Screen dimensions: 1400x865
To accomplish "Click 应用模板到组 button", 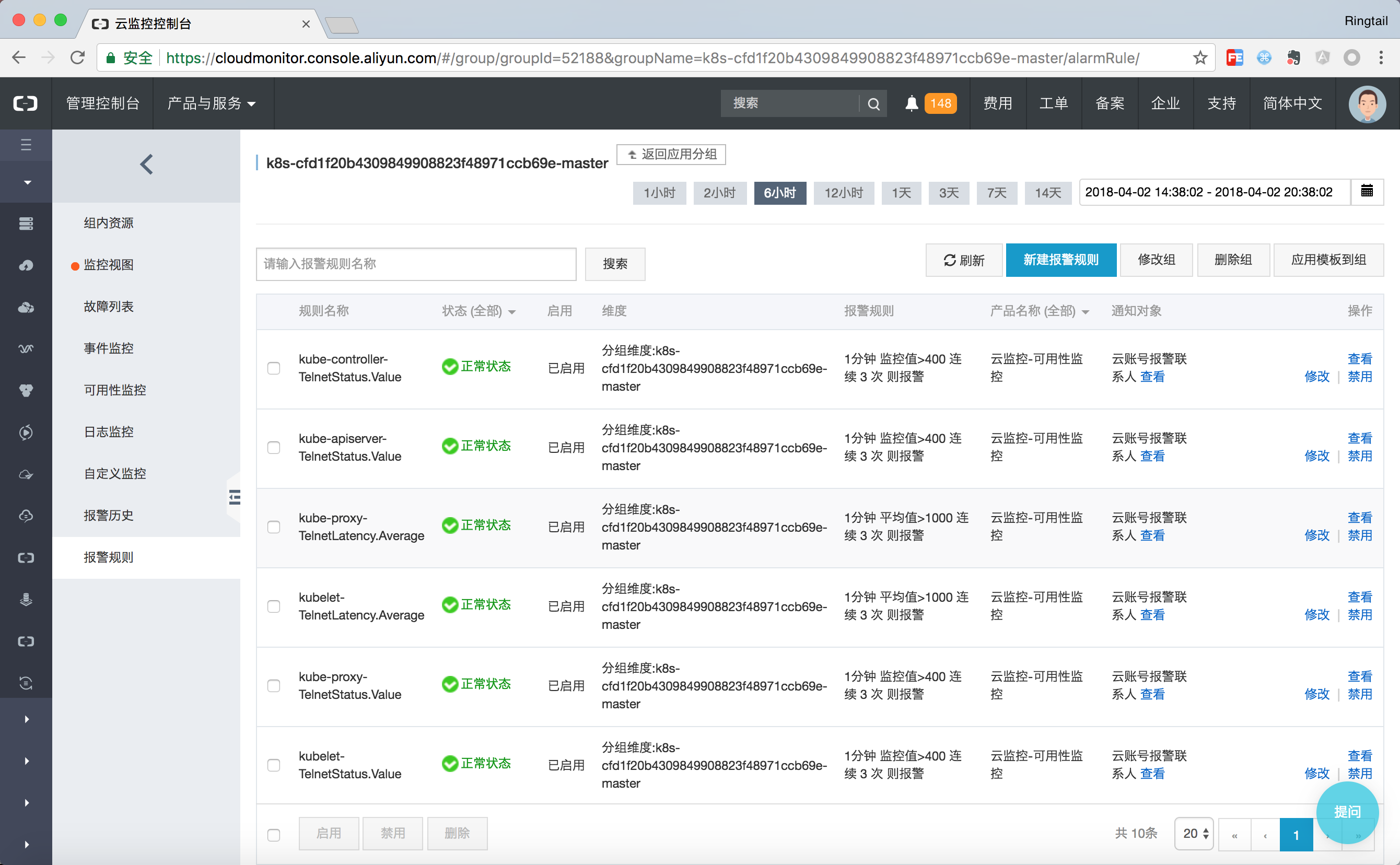I will tap(1328, 260).
